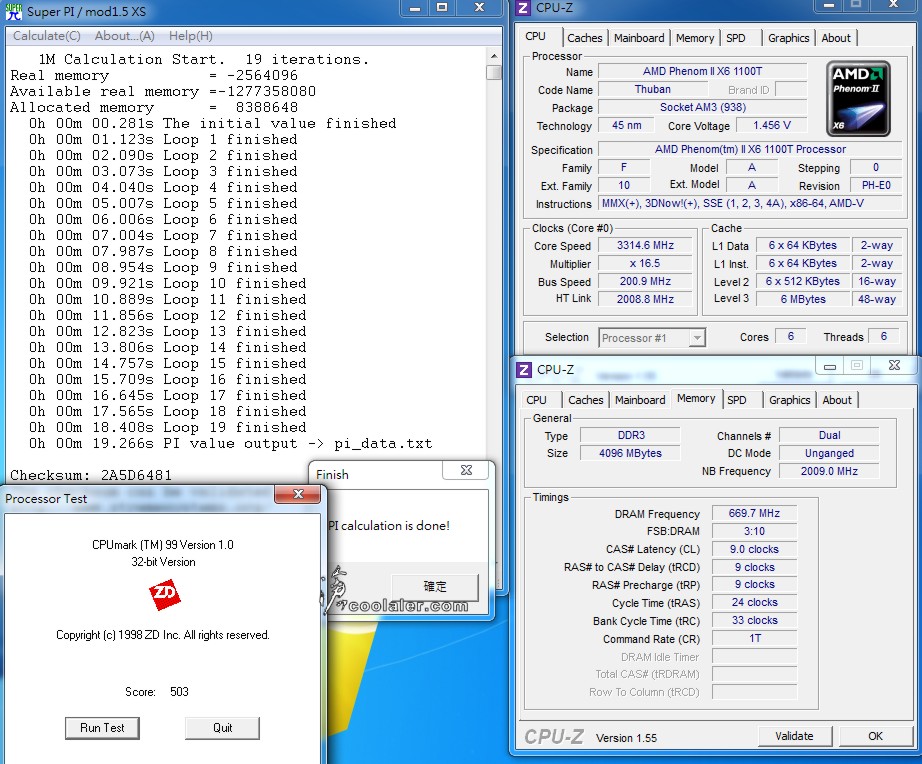Click the red ZD logo in Processor Test
The image size is (922, 764).
pos(164,595)
